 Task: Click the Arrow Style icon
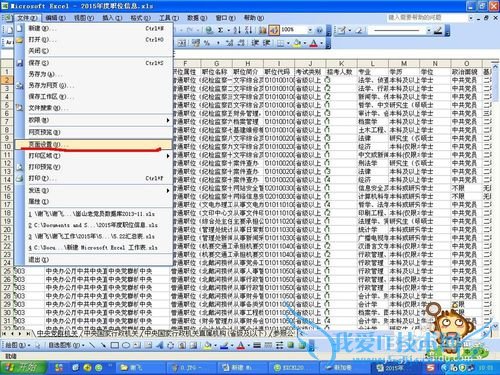pos(279,345)
